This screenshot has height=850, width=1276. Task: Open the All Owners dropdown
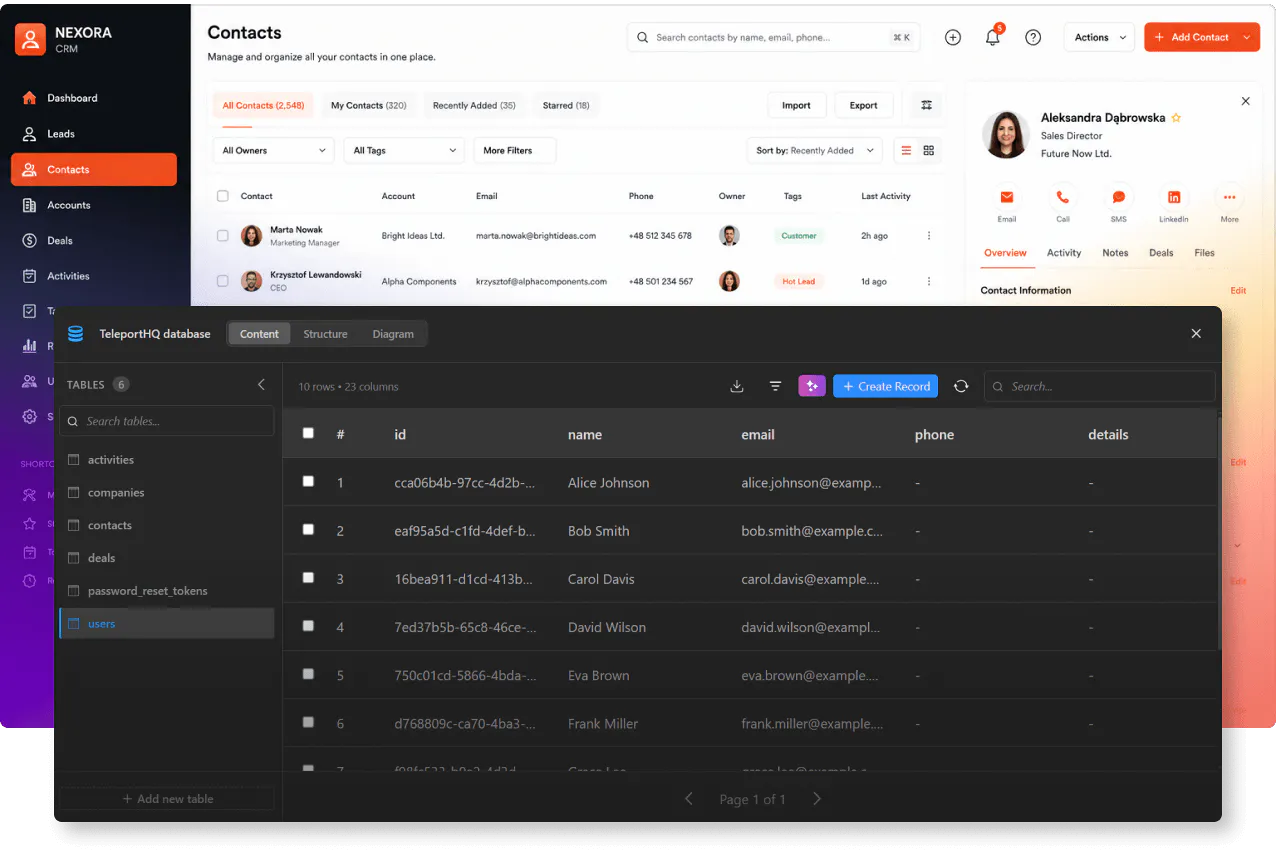(x=273, y=150)
